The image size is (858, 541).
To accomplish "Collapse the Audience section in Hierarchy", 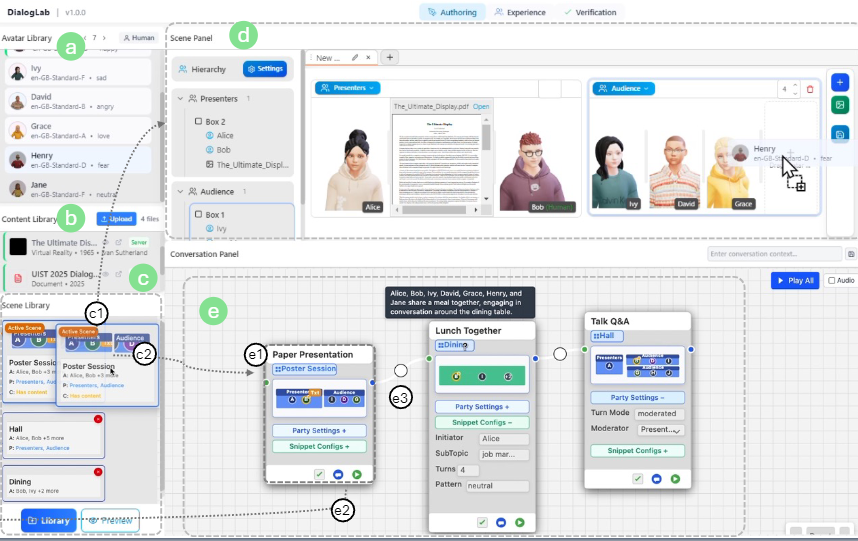I will pyautogui.click(x=180, y=191).
